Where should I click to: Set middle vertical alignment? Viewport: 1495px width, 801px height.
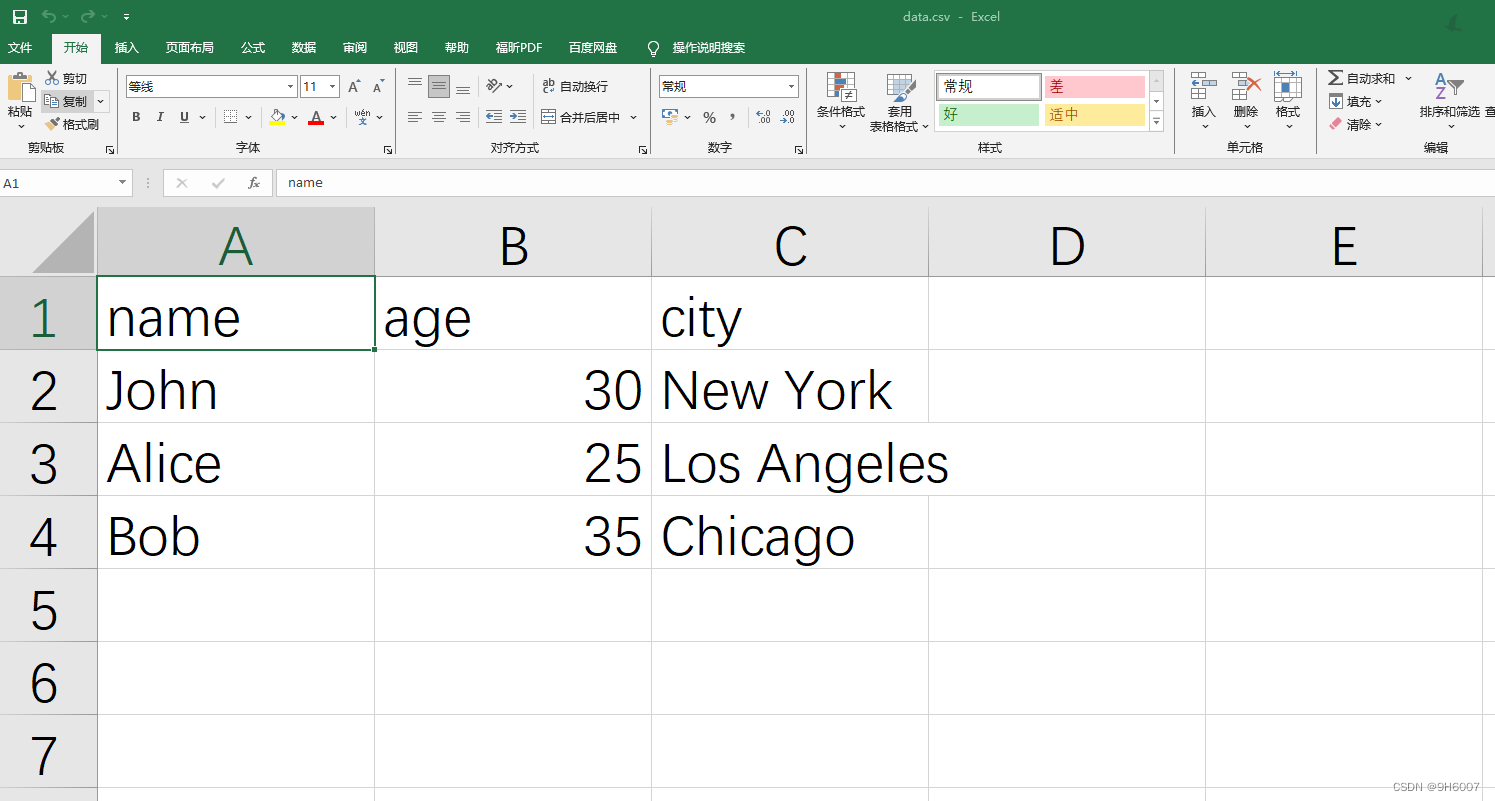tap(439, 86)
